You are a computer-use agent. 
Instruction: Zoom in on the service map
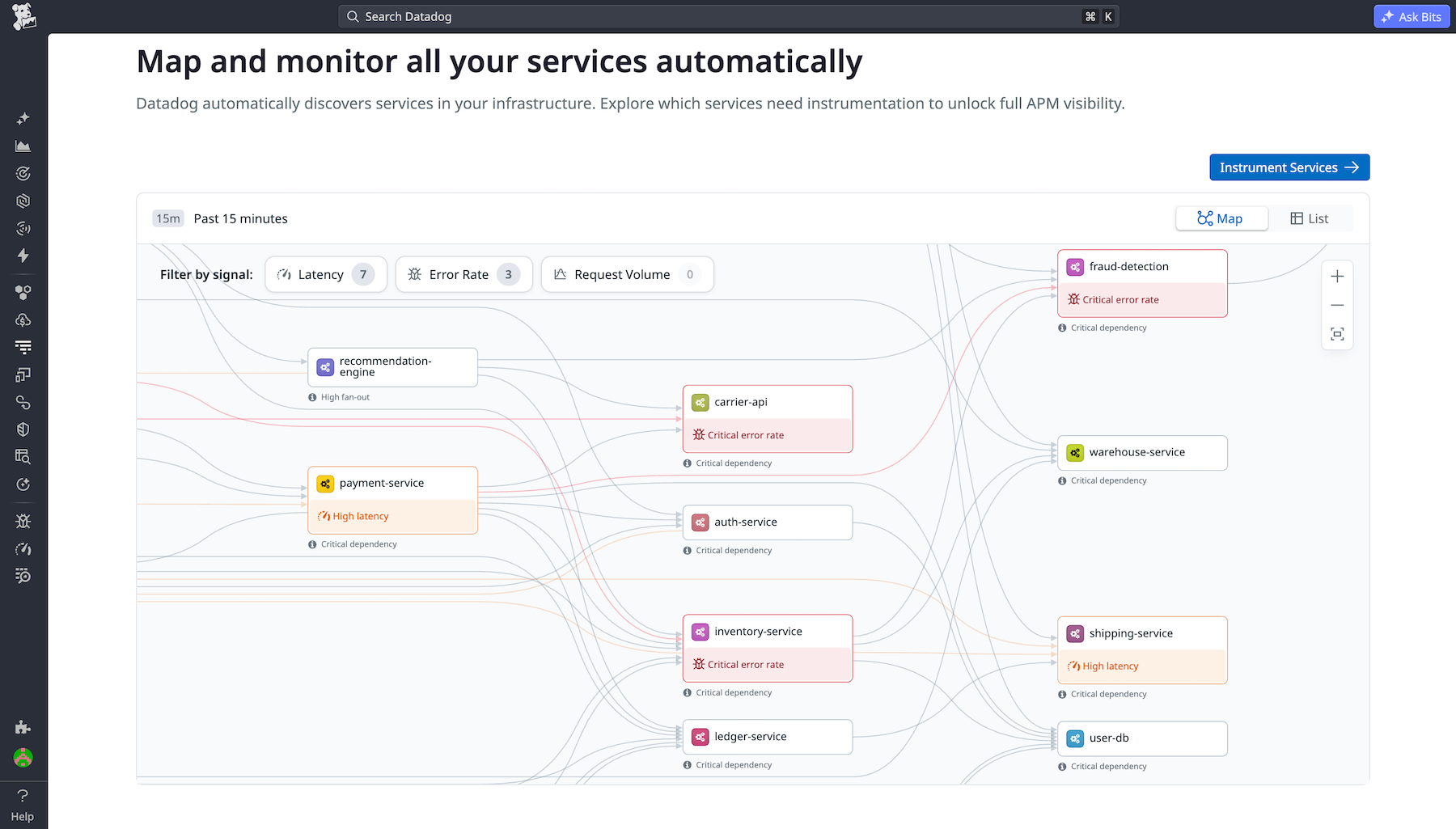click(x=1337, y=277)
